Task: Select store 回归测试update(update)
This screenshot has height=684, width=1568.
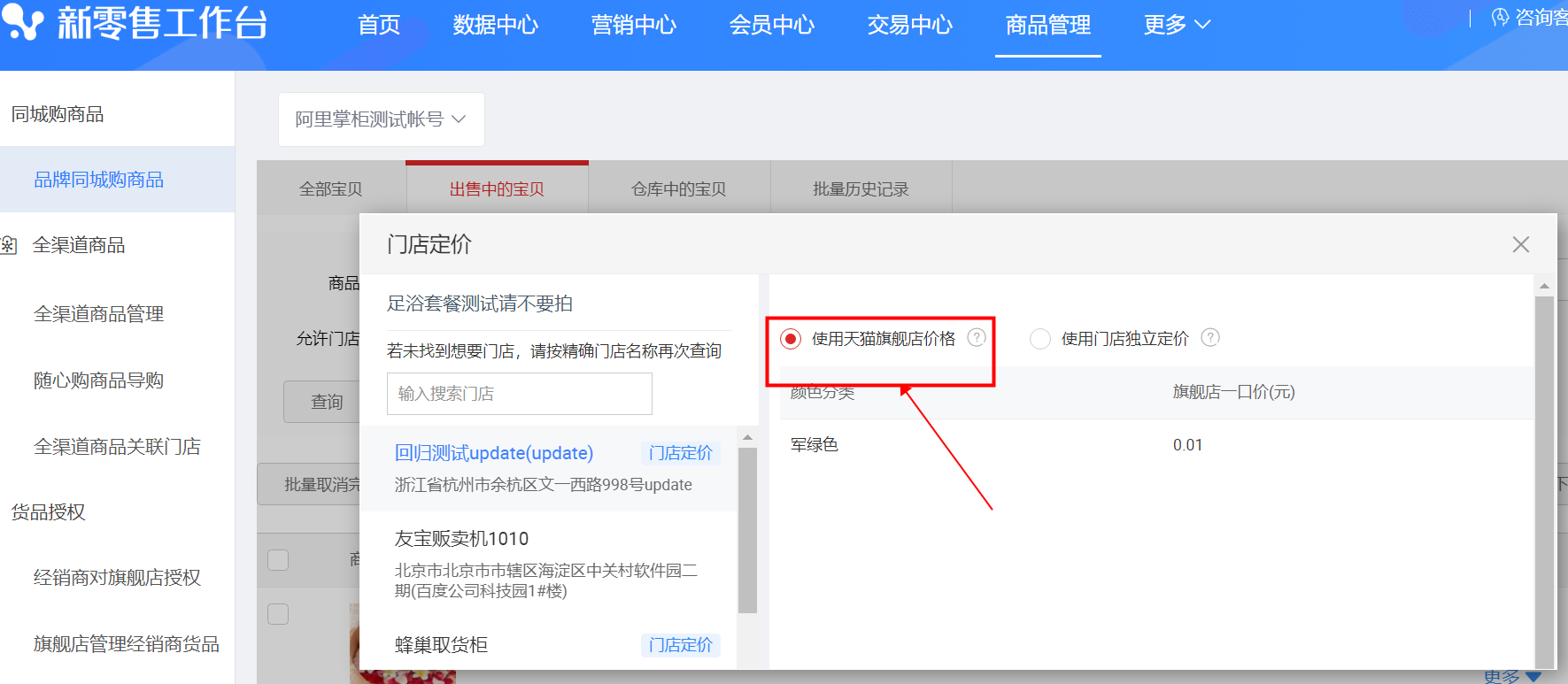Action: pyautogui.click(x=493, y=453)
